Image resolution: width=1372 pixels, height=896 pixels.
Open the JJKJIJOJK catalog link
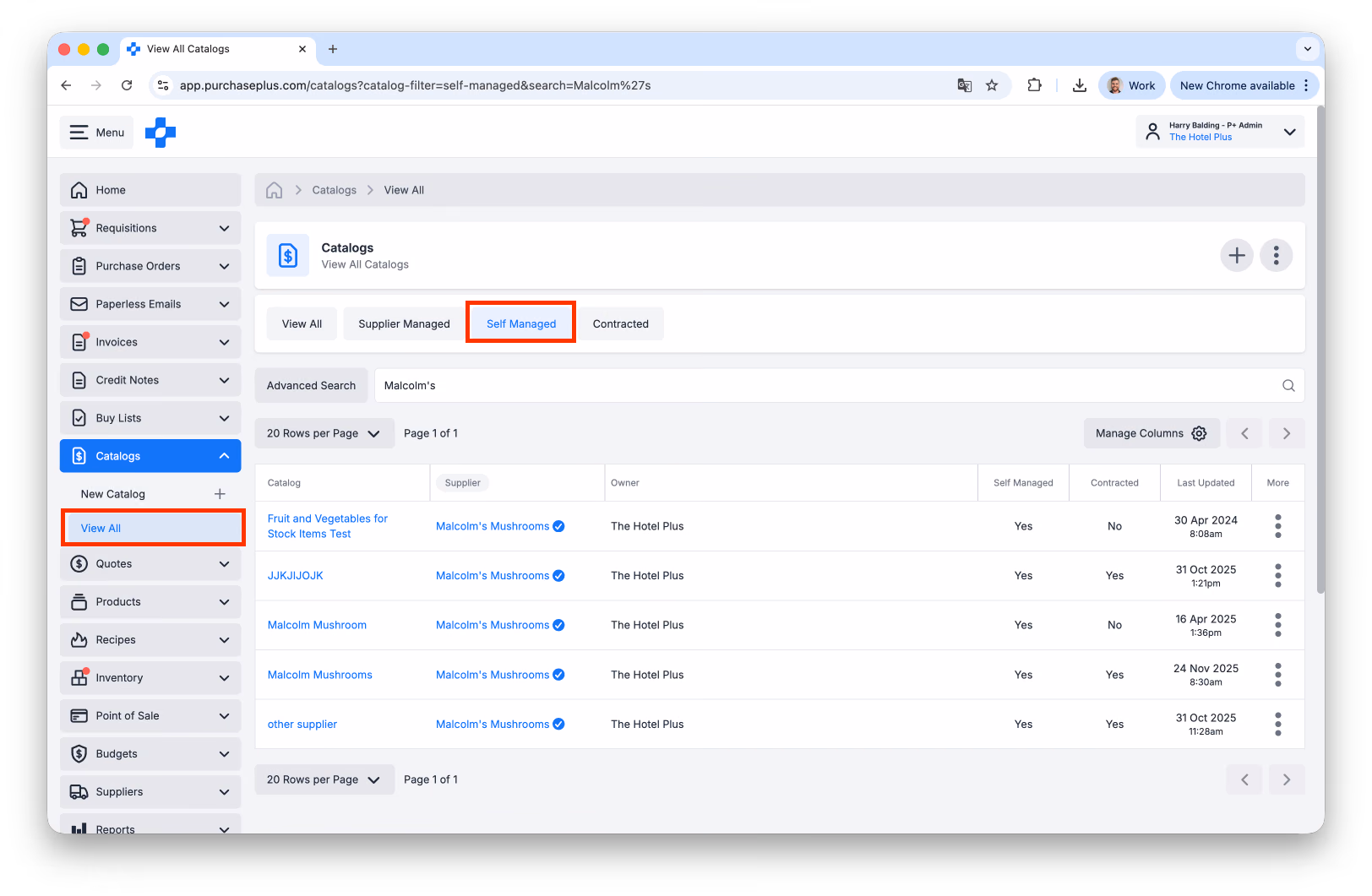pos(295,576)
